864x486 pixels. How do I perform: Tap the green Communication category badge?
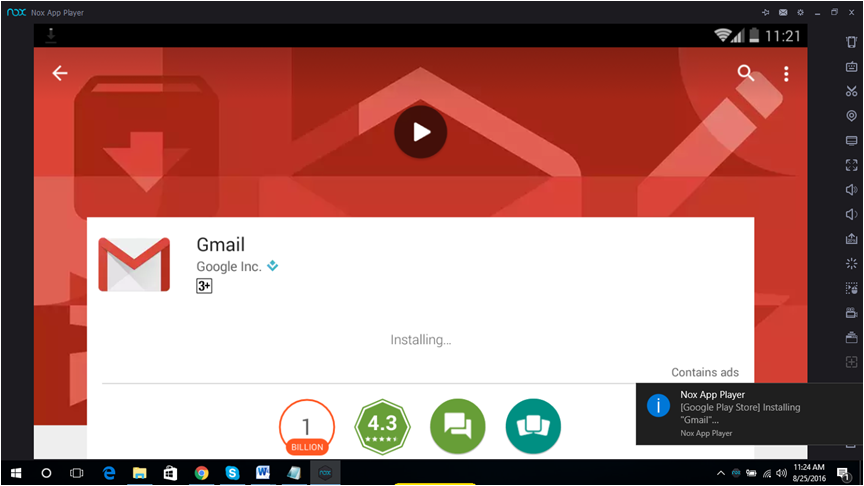point(457,426)
